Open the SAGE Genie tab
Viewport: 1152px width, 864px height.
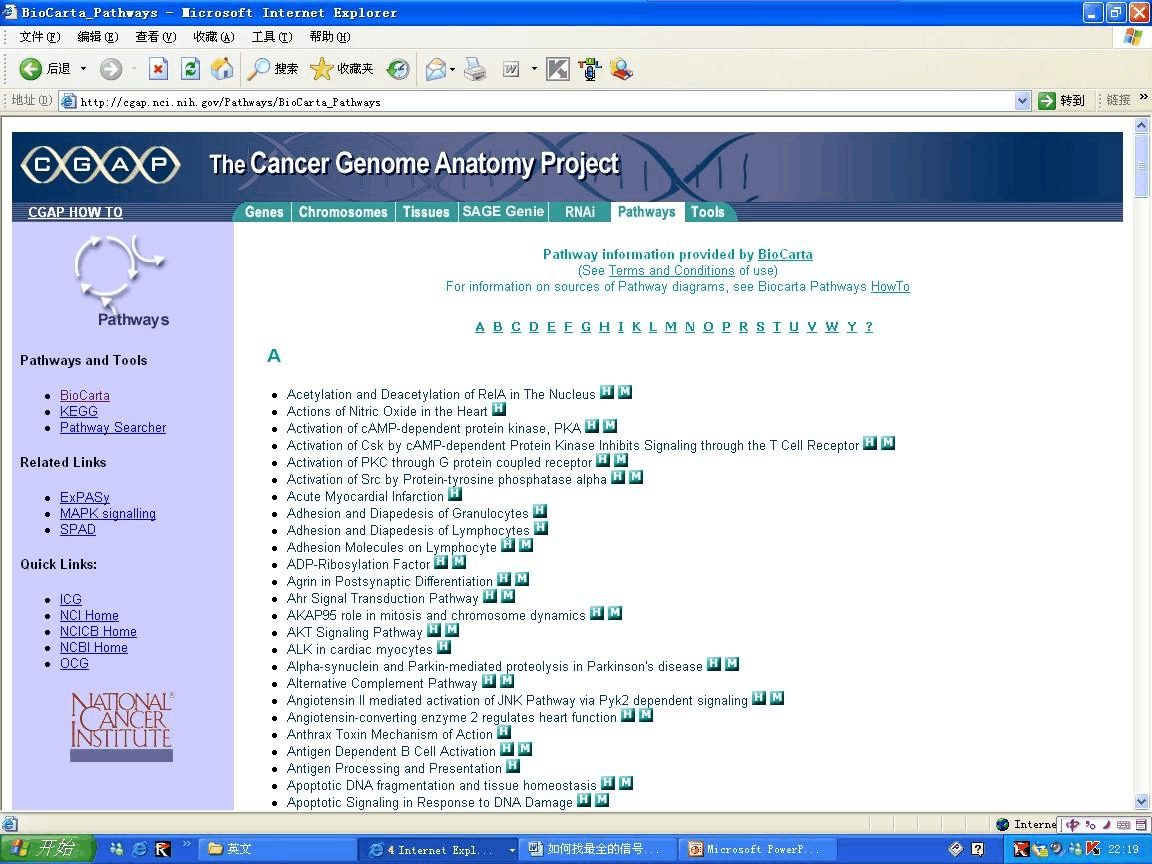click(503, 212)
